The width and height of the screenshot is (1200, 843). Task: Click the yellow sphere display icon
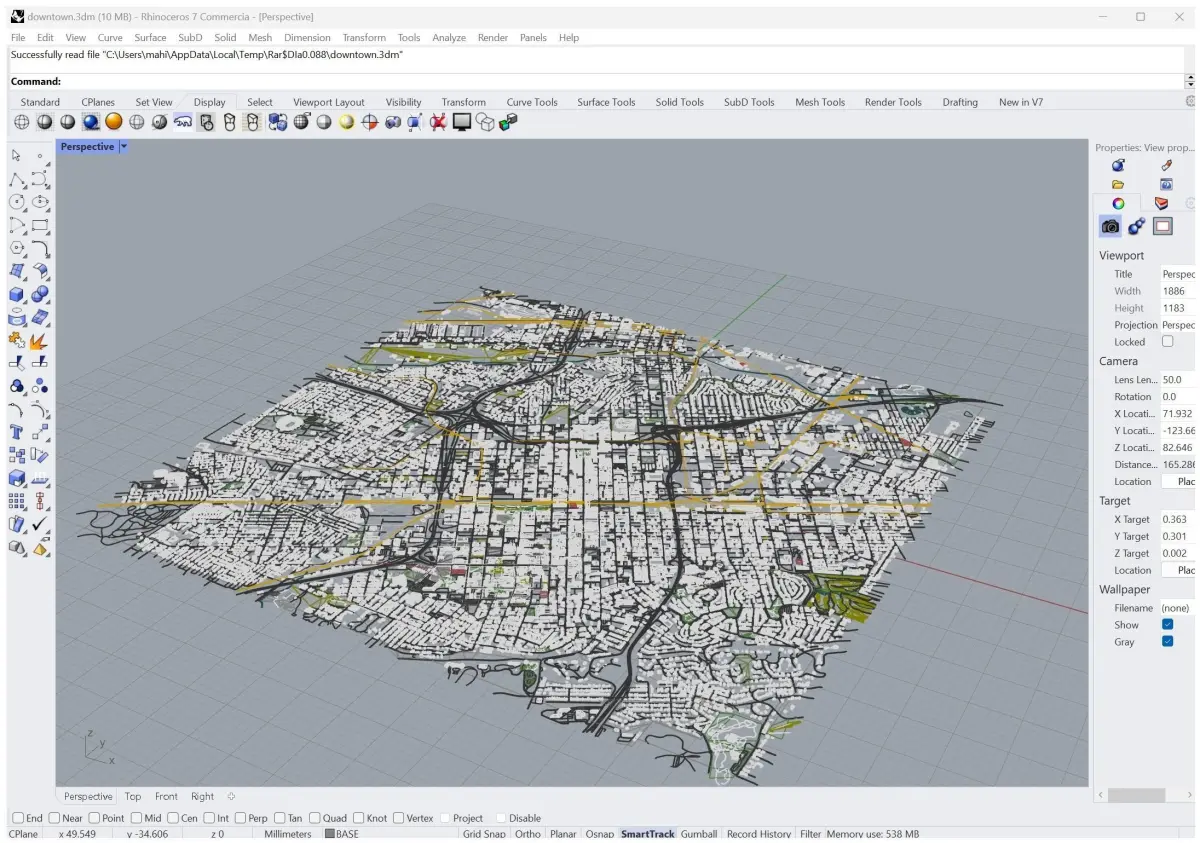347,122
